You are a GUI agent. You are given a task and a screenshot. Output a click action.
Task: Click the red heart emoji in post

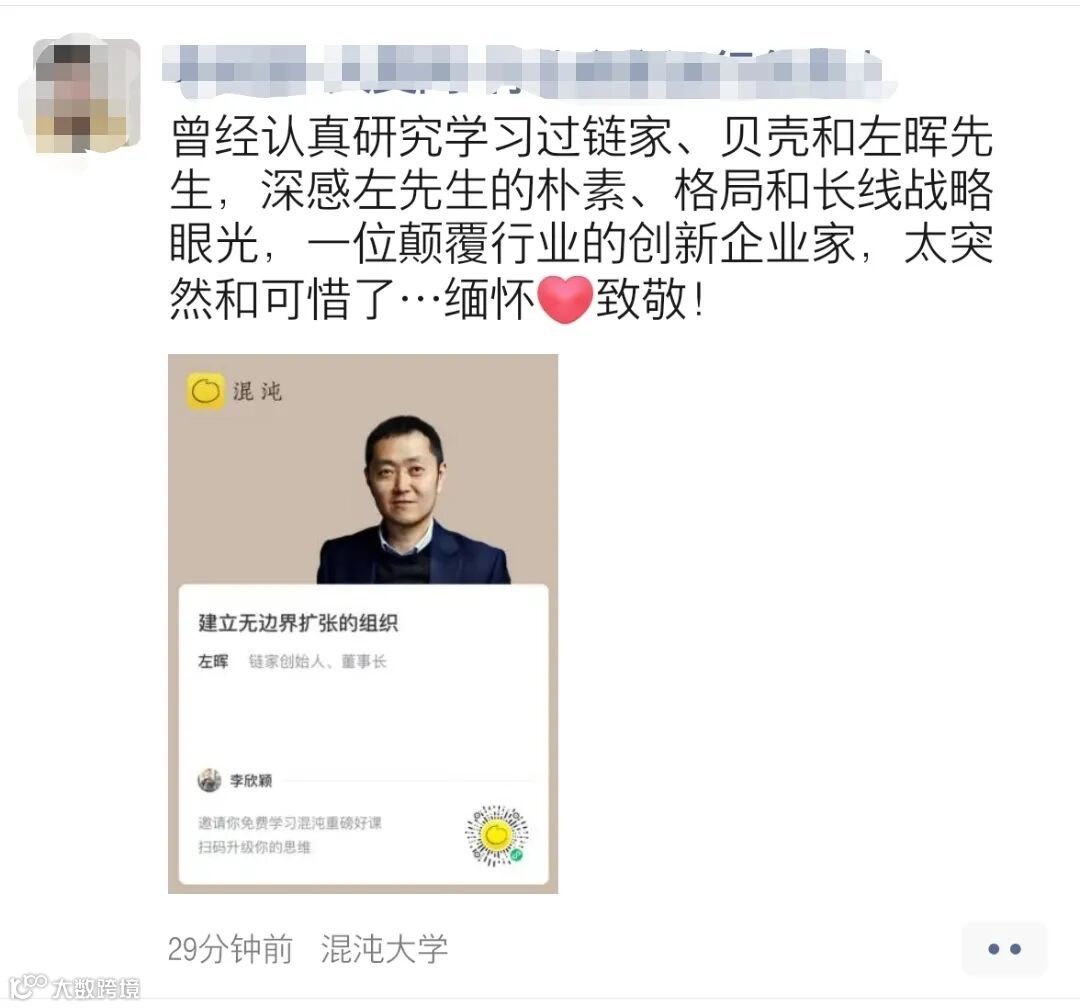click(x=565, y=300)
